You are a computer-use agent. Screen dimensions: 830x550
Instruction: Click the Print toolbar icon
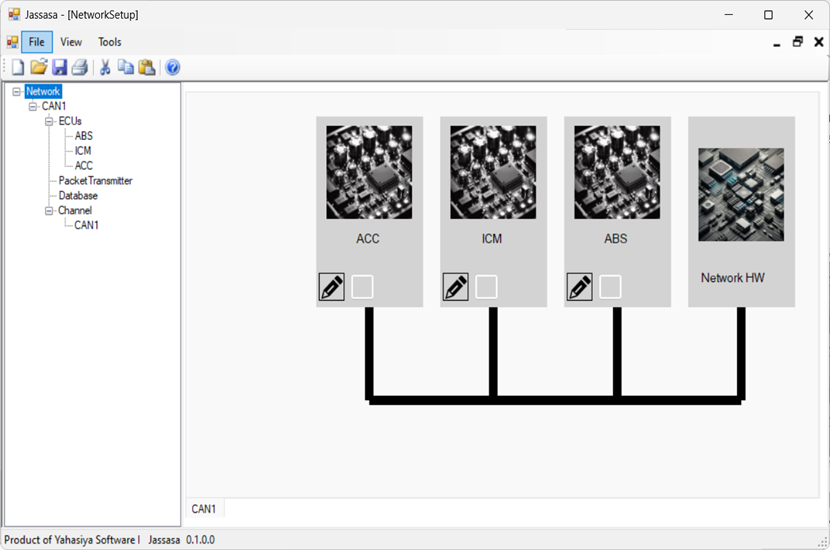[x=79, y=67]
